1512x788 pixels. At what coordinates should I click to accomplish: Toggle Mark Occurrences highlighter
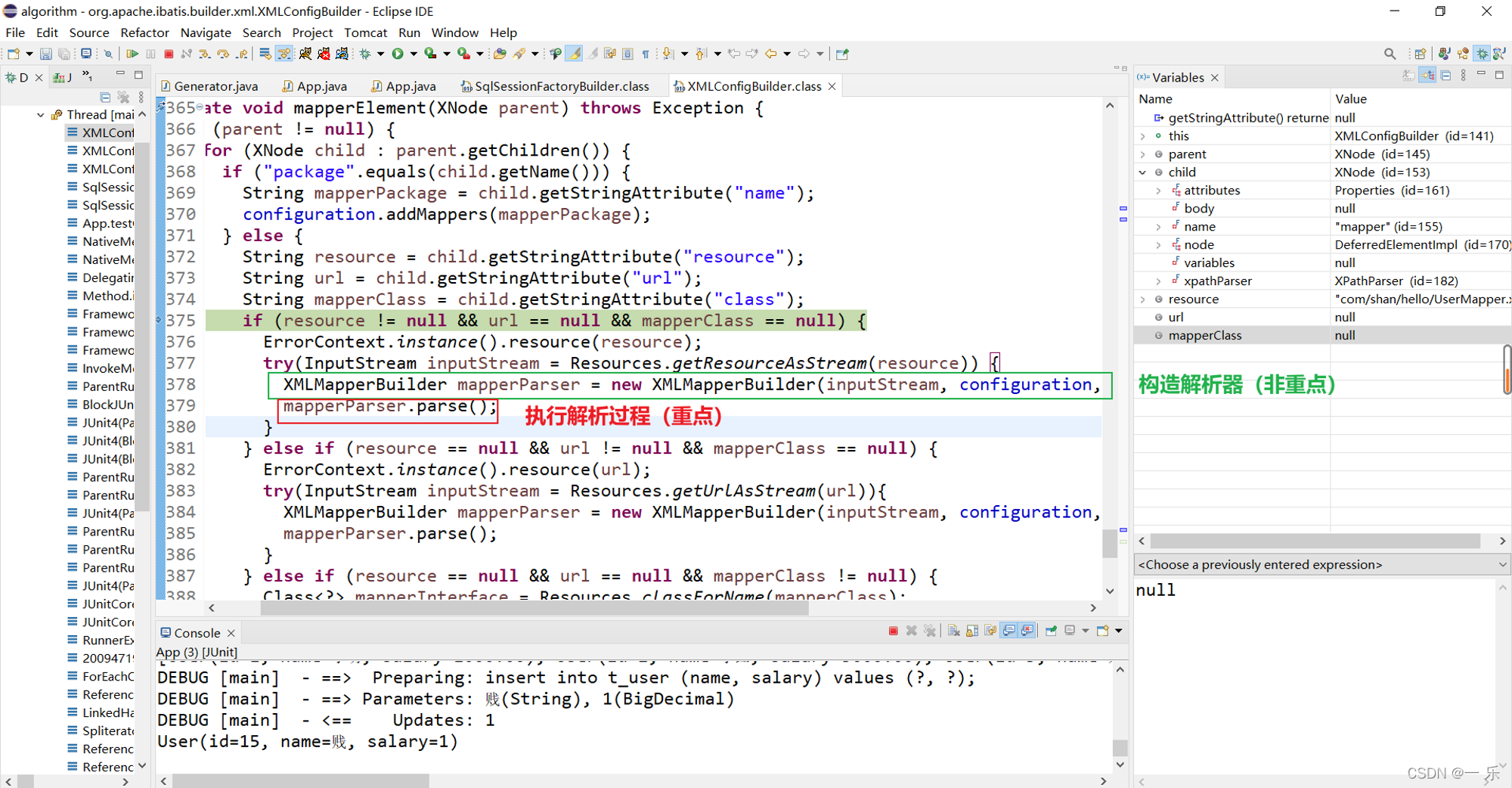[575, 54]
